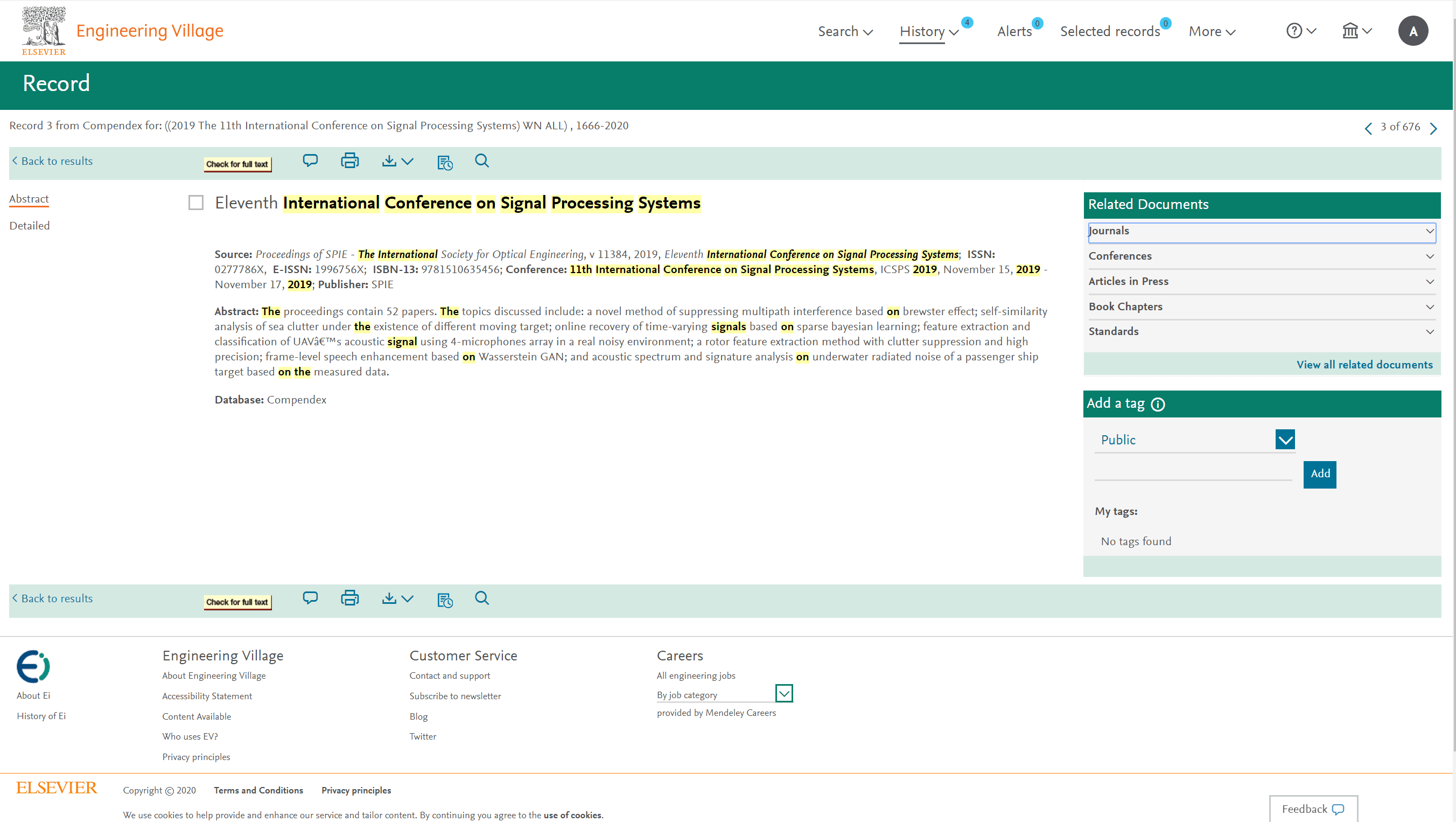Click top Check for full text button
The height and width of the screenshot is (822, 1456).
[237, 164]
